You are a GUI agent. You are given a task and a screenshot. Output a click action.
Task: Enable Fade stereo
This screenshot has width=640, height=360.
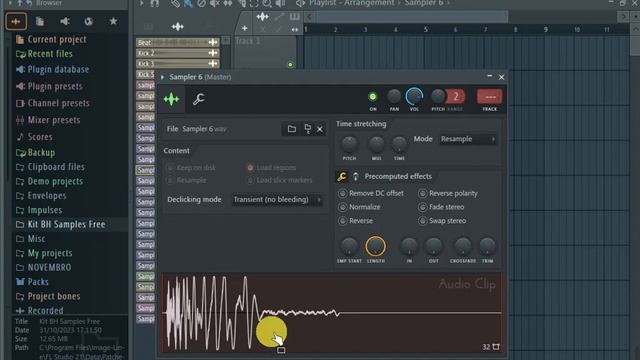[x=441, y=207]
